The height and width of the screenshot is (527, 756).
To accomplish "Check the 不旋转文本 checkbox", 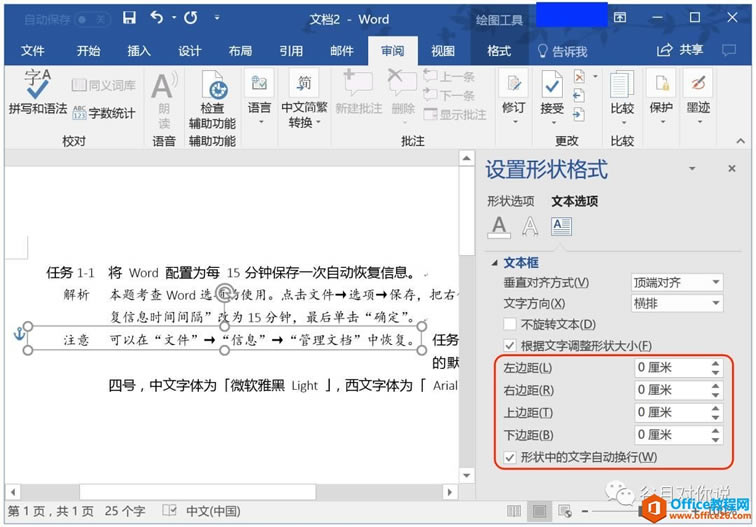I will [x=509, y=324].
